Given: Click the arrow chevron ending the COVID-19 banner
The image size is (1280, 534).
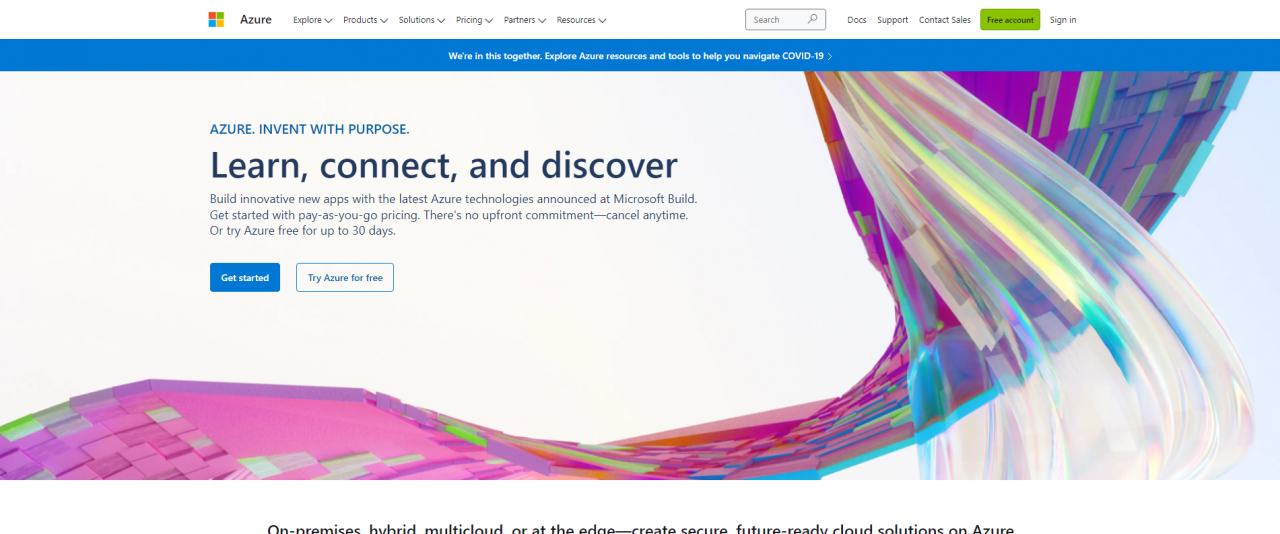Looking at the screenshot, I should point(830,56).
